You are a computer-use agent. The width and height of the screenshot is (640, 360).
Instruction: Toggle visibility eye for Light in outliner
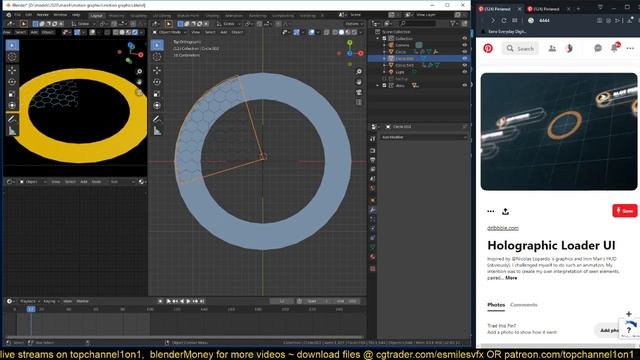click(464, 72)
